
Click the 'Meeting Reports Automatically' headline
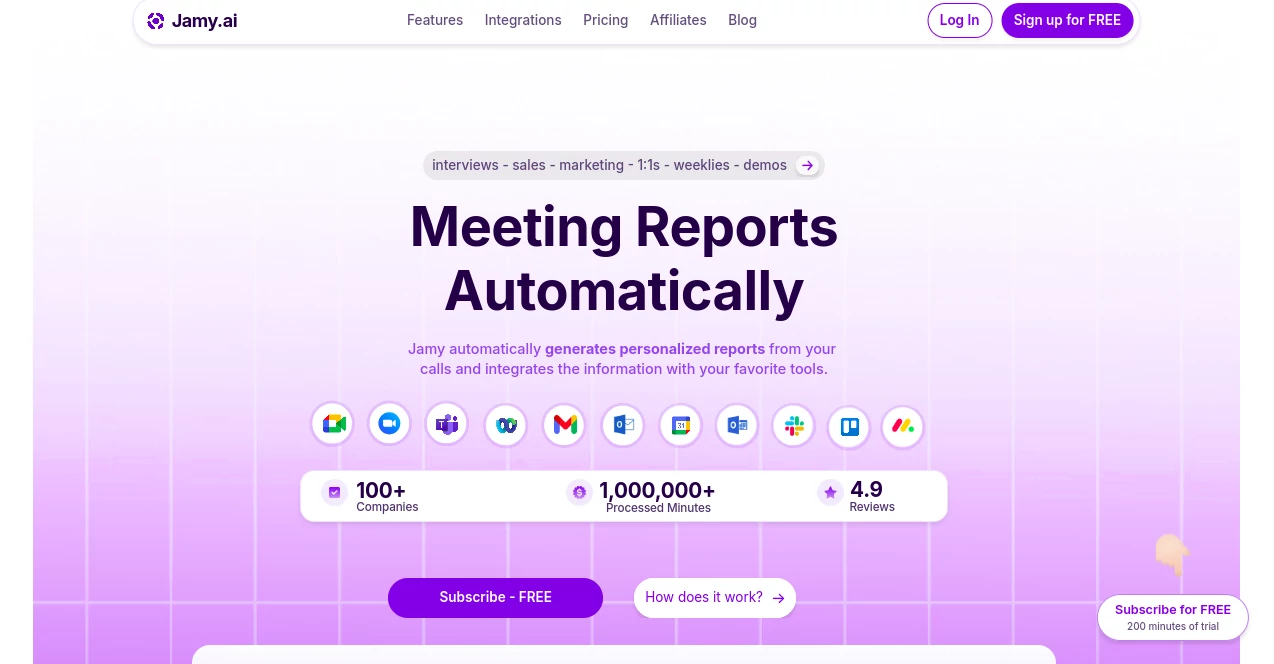click(624, 258)
